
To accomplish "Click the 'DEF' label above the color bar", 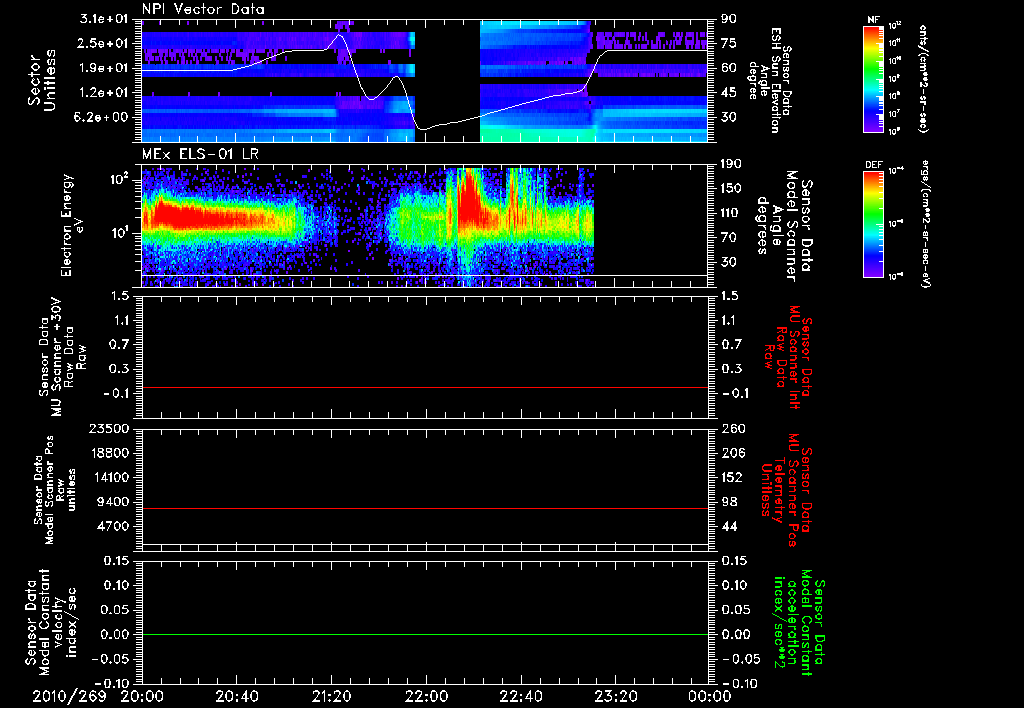I will point(873,166).
